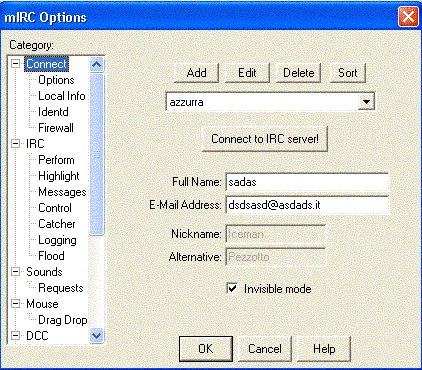422x370 pixels.
Task: Click the Add server button
Action: (x=196, y=73)
